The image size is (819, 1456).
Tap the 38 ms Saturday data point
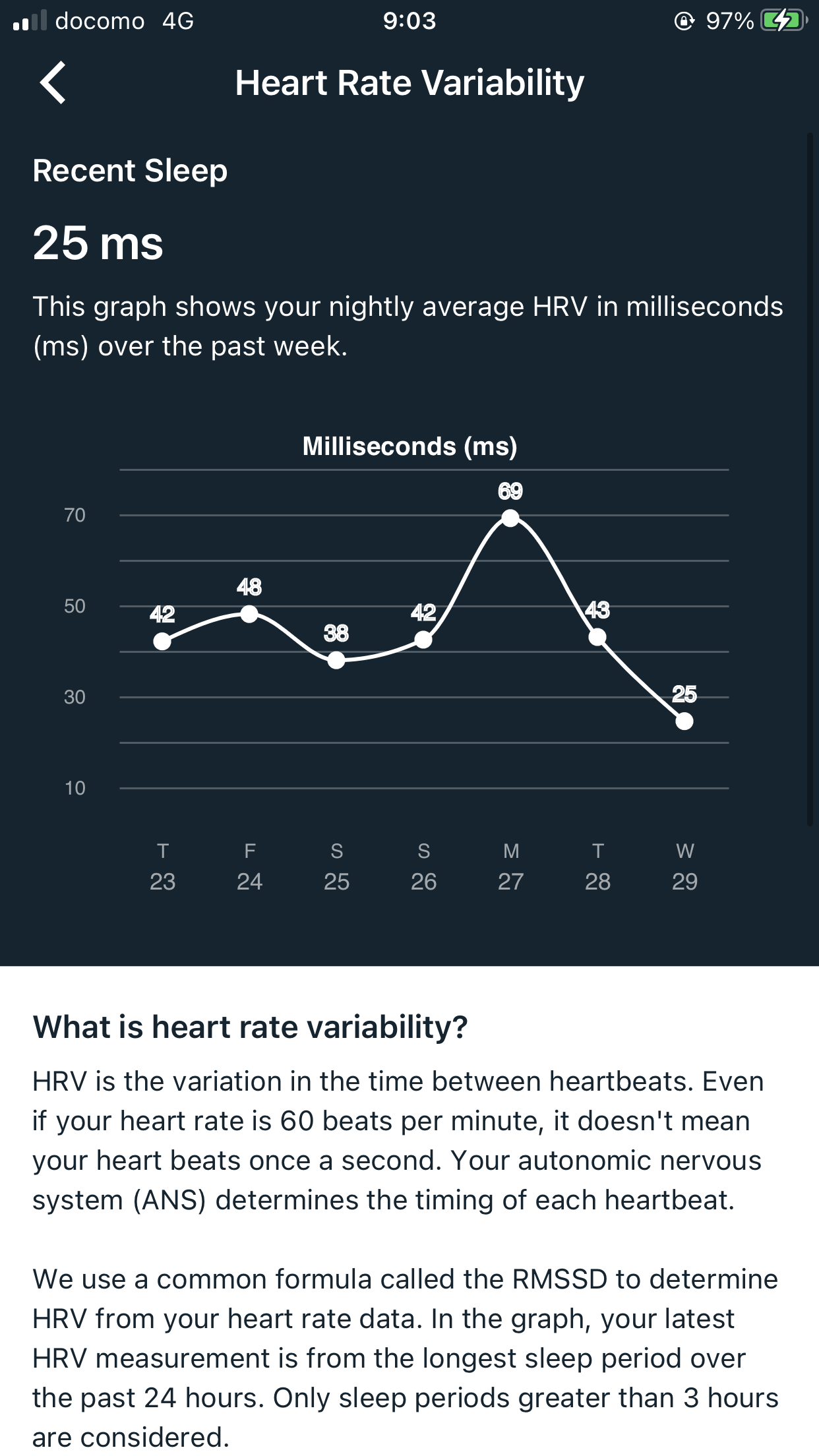coord(336,659)
